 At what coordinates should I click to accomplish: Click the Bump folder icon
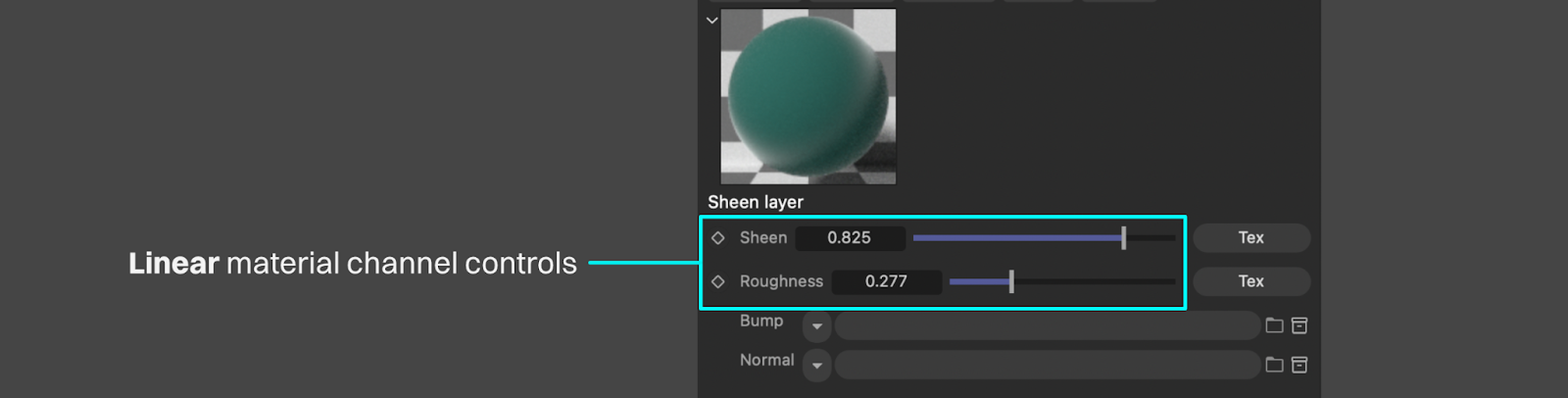pos(1274,325)
